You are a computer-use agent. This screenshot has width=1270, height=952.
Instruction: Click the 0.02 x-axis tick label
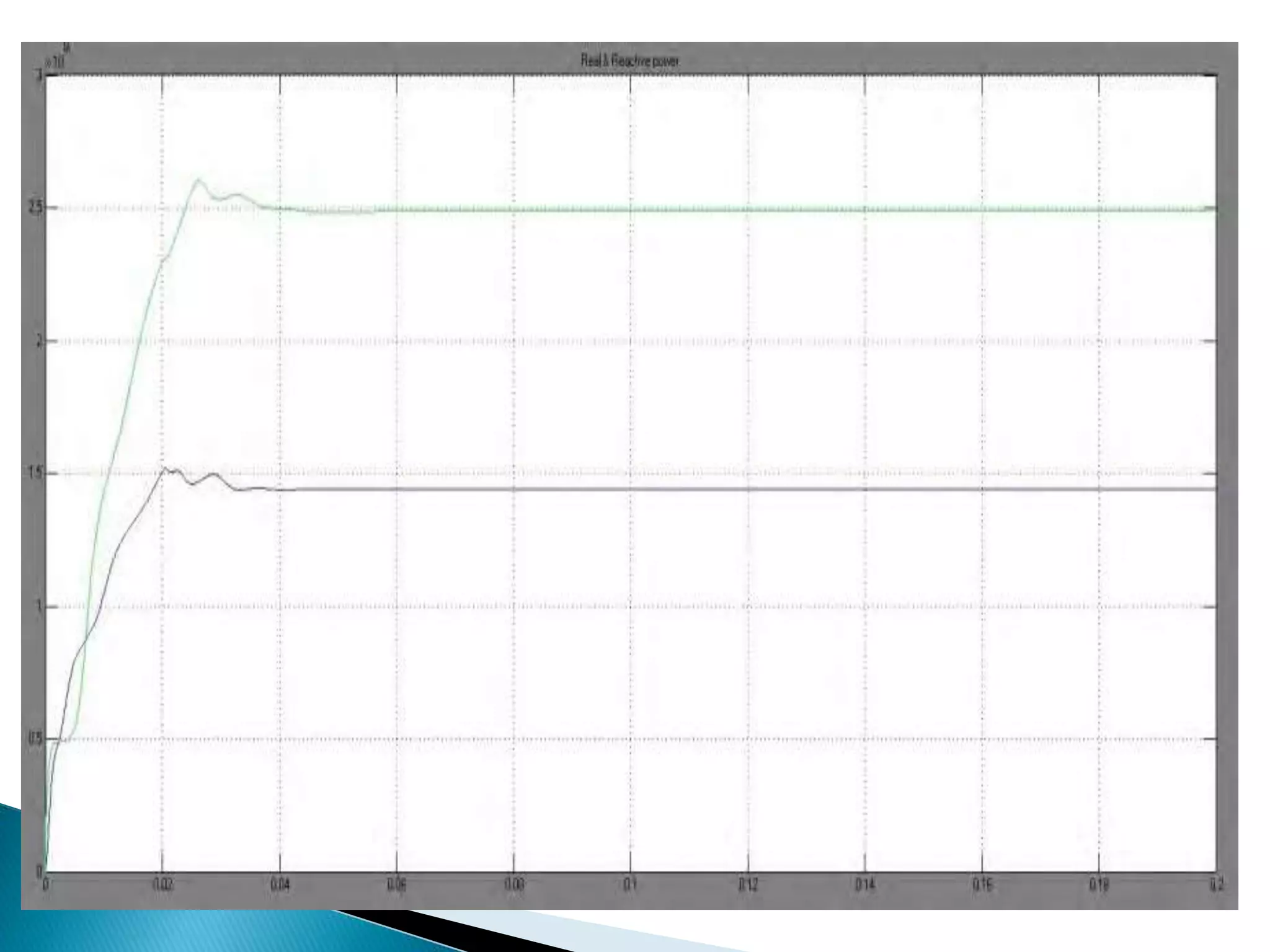[162, 884]
